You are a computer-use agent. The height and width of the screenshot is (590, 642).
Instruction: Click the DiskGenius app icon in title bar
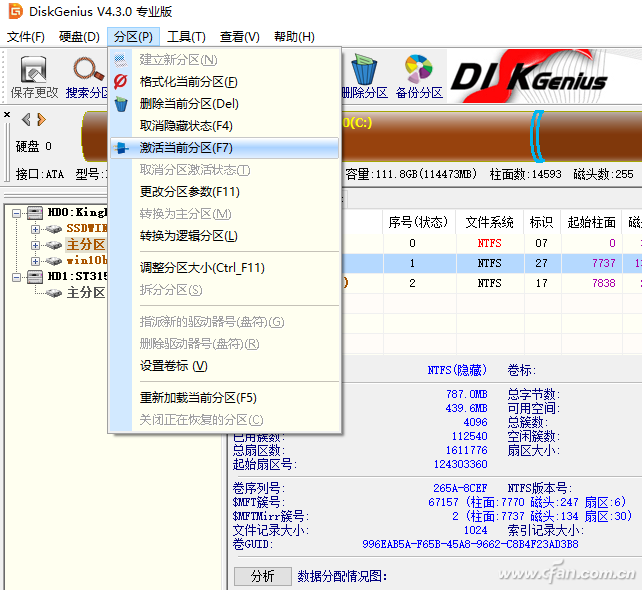pyautogui.click(x=16, y=11)
